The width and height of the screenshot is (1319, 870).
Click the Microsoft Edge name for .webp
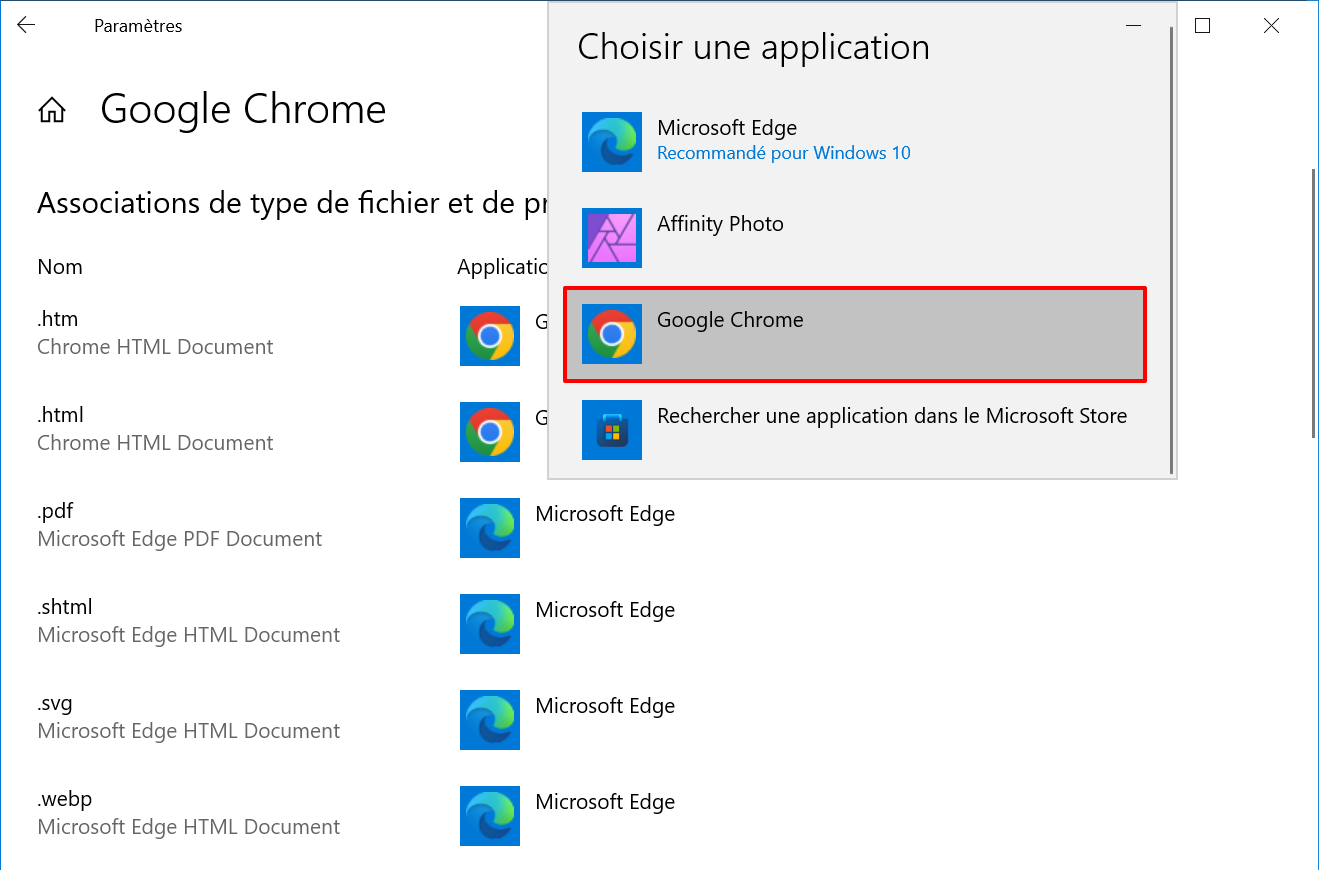coord(605,802)
